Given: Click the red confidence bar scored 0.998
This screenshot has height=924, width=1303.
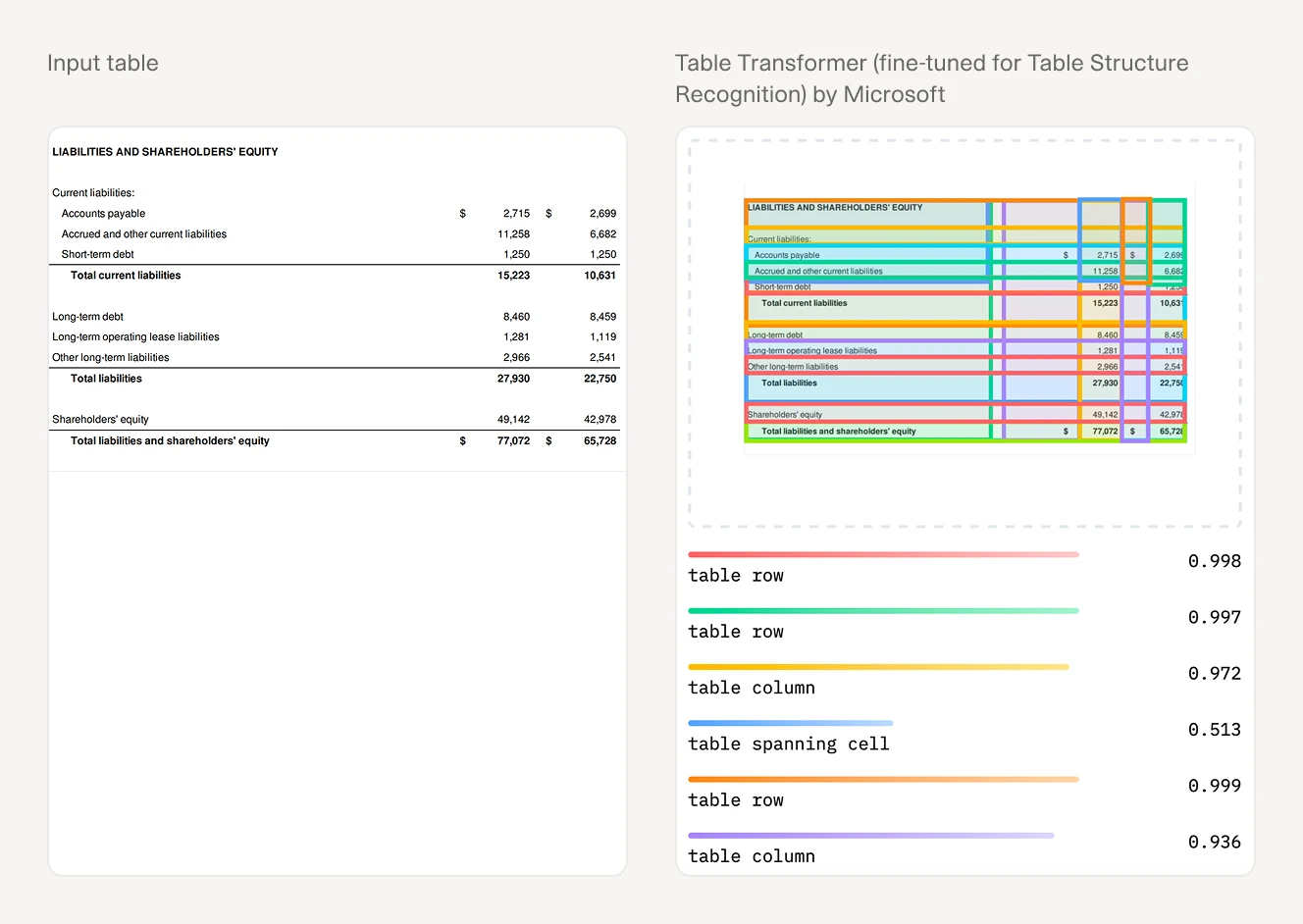Looking at the screenshot, I should point(883,554).
